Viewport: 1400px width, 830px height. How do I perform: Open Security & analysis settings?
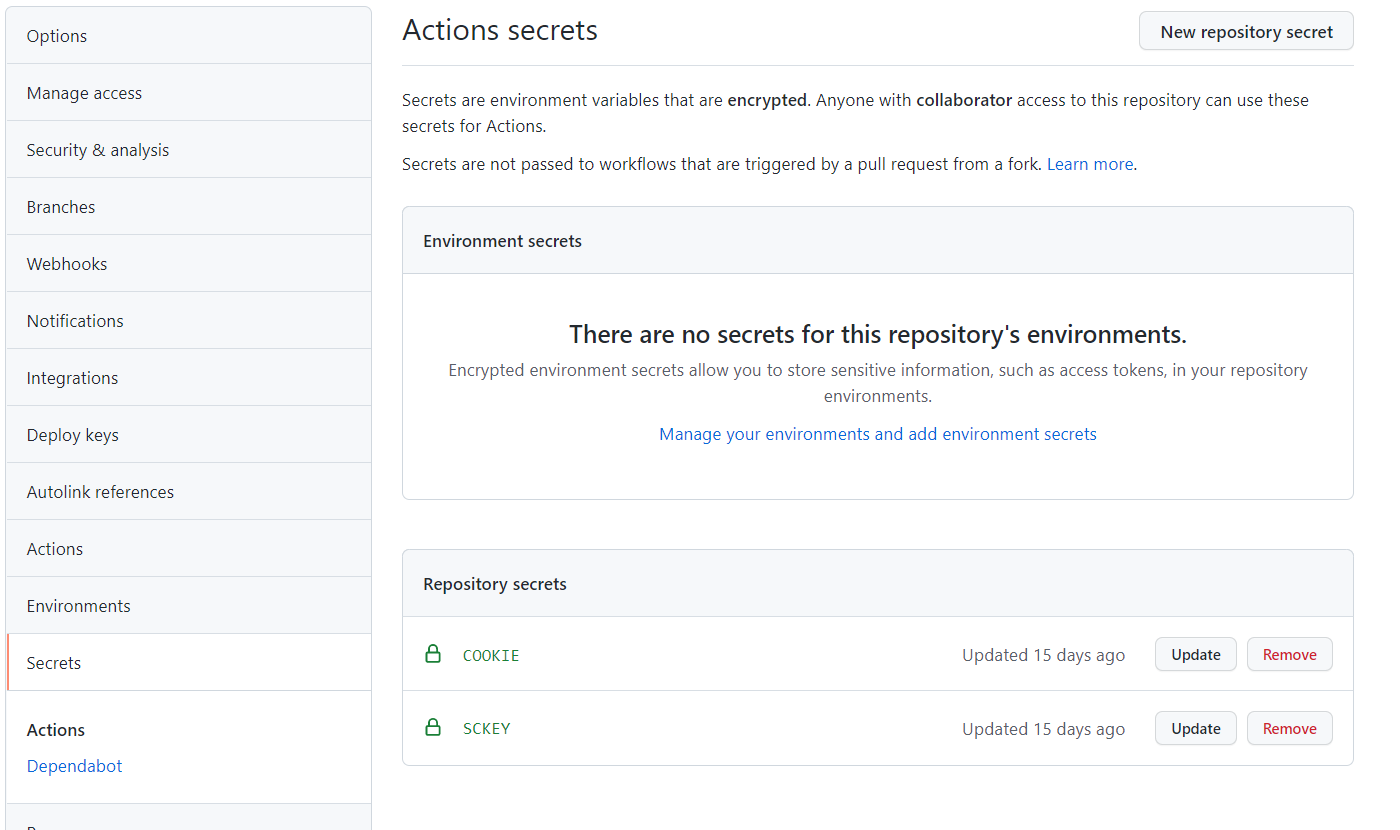coord(97,149)
